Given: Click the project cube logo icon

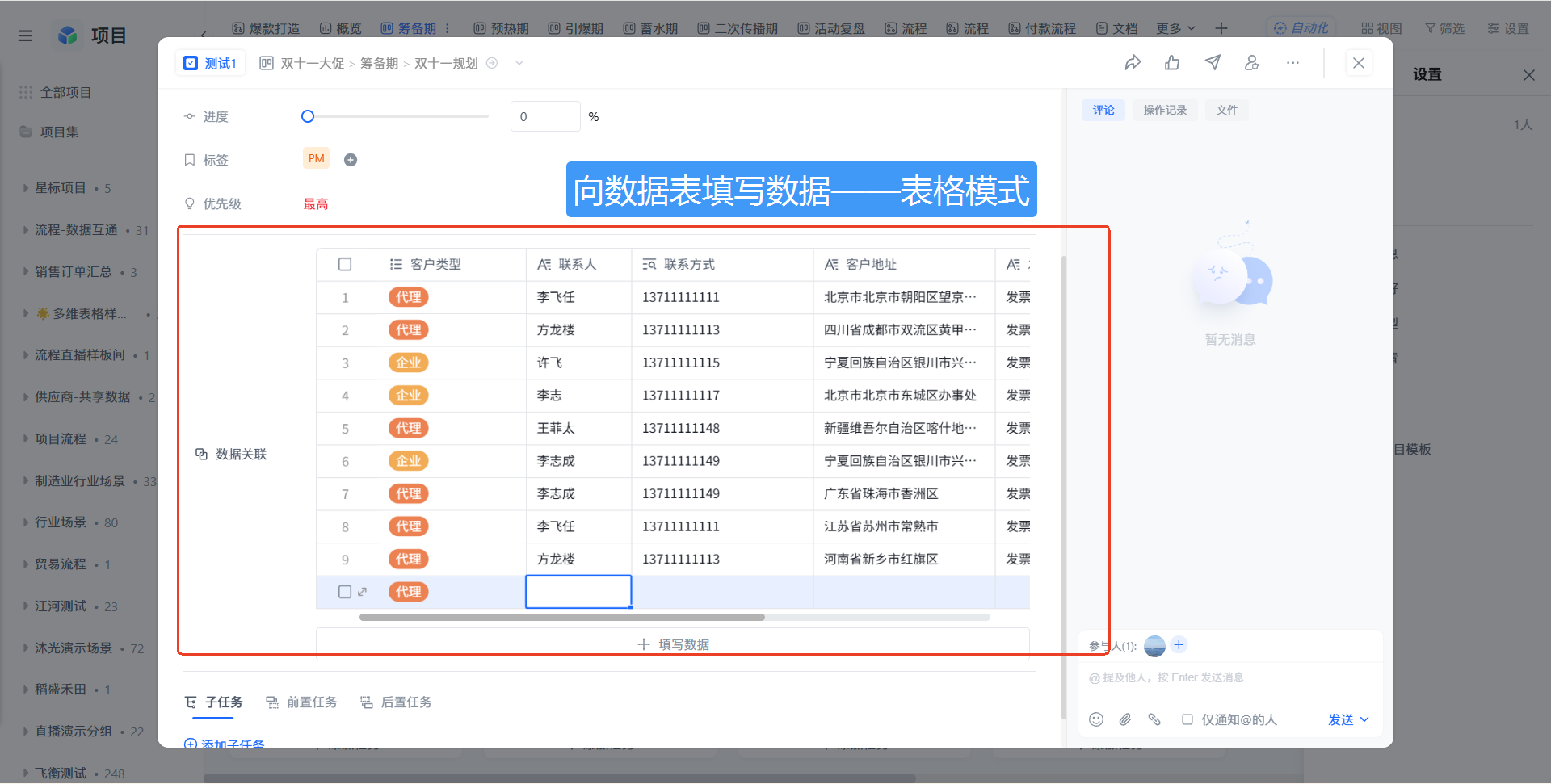Looking at the screenshot, I should pos(68,36).
